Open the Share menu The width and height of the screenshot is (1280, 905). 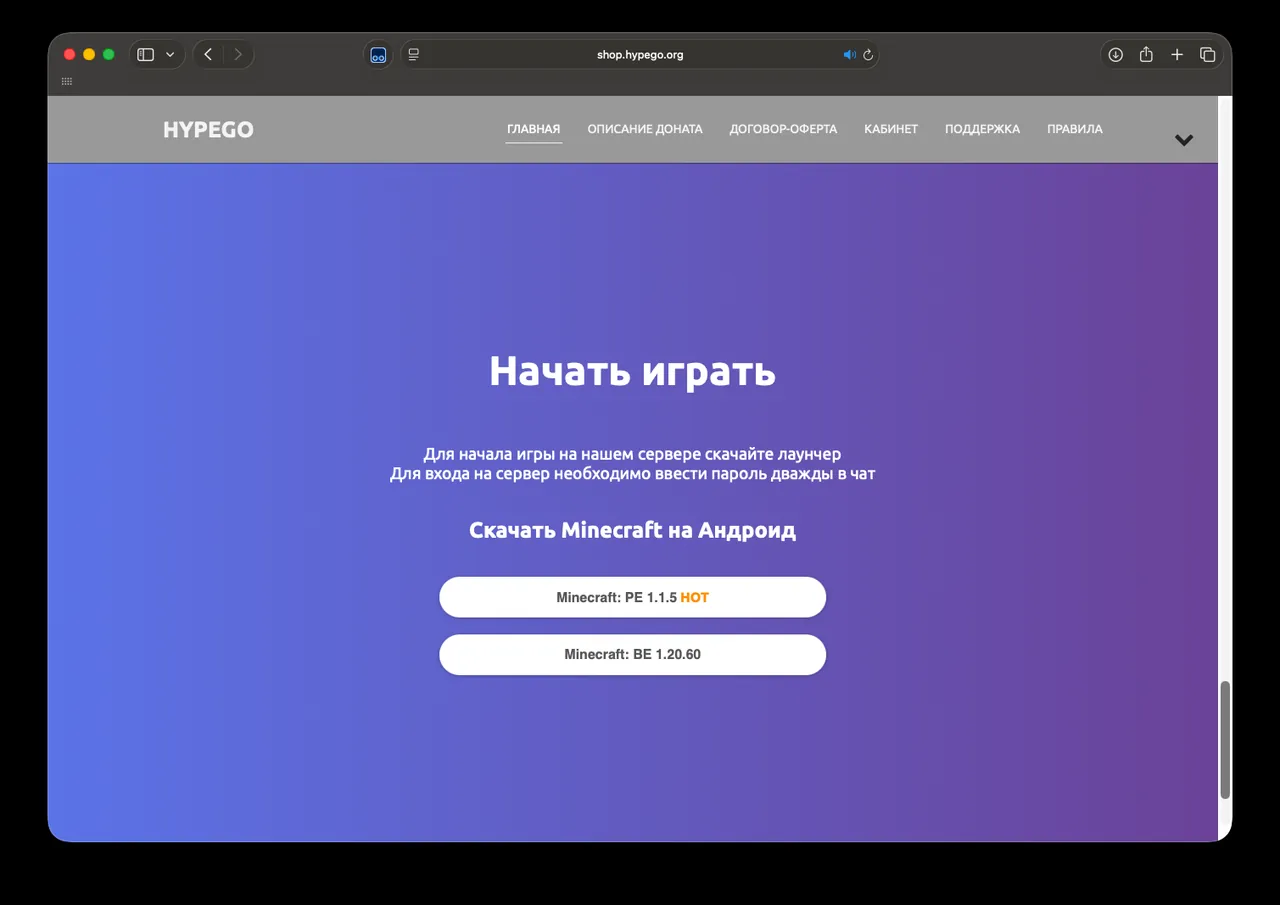(x=1146, y=55)
